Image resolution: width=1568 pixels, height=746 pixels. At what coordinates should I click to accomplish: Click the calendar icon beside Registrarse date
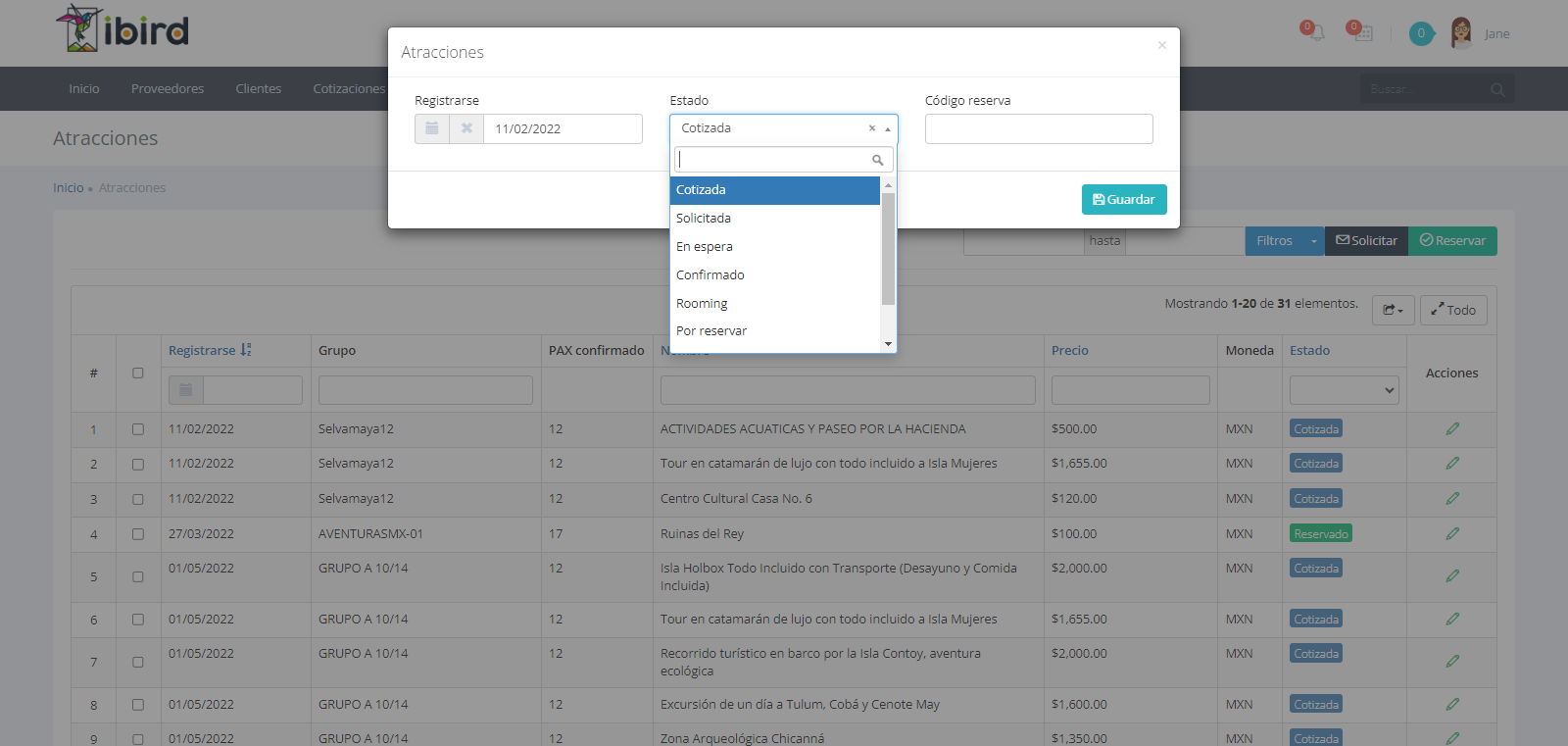coord(432,128)
